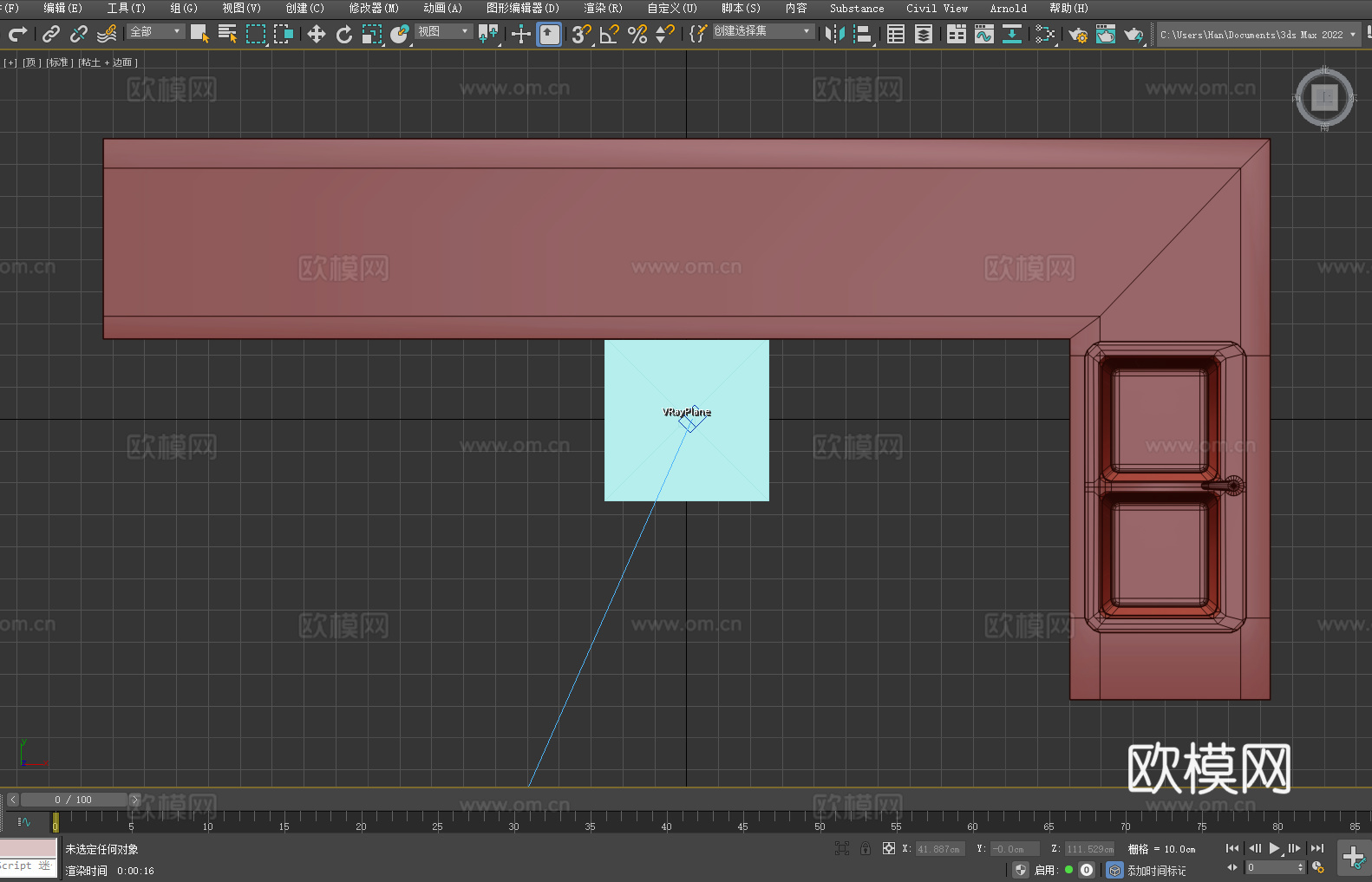
Task: Toggle Percent Snap
Action: pyautogui.click(x=637, y=34)
